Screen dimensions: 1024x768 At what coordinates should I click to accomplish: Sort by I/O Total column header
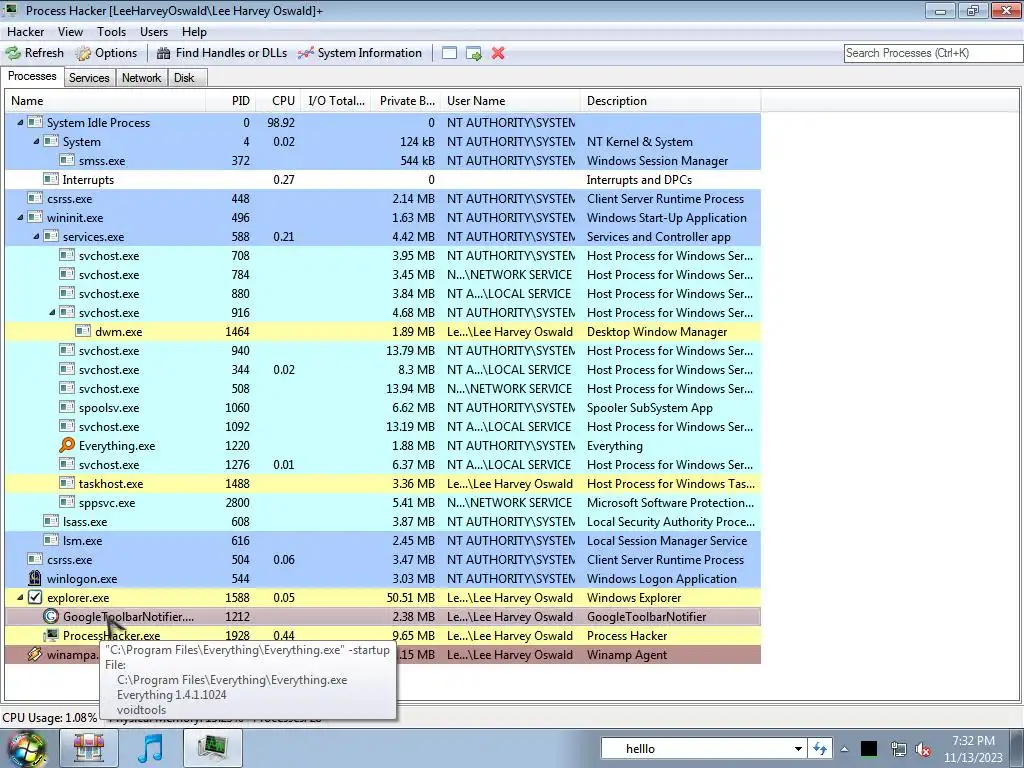(x=336, y=101)
